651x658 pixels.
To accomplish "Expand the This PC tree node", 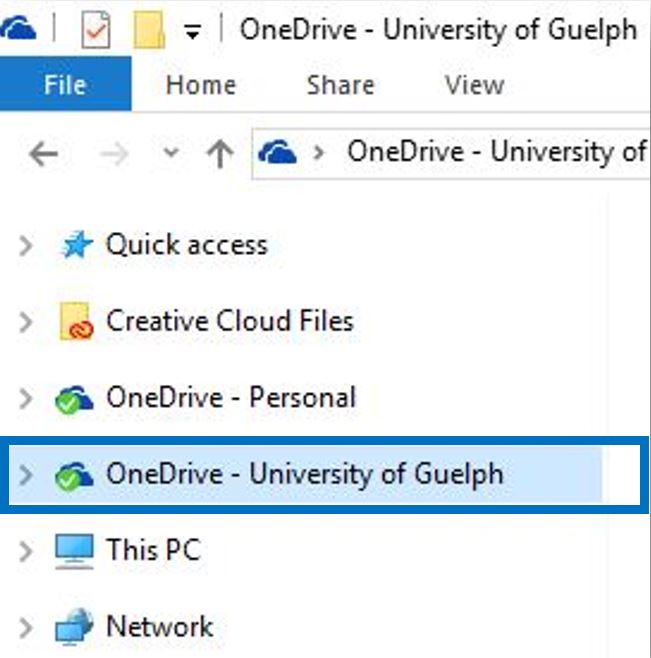I will pyautogui.click(x=27, y=551).
